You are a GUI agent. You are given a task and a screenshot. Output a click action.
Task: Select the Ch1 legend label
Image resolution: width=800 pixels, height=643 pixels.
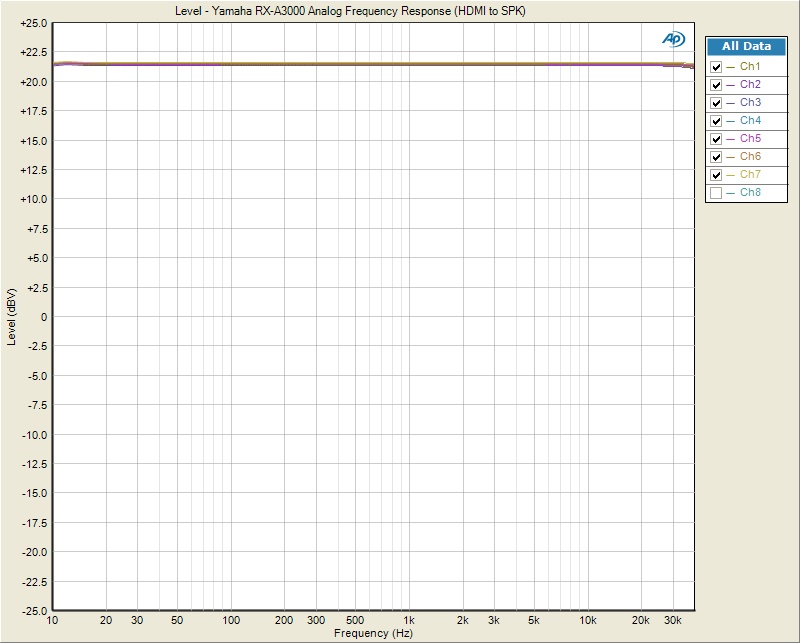tap(750, 66)
